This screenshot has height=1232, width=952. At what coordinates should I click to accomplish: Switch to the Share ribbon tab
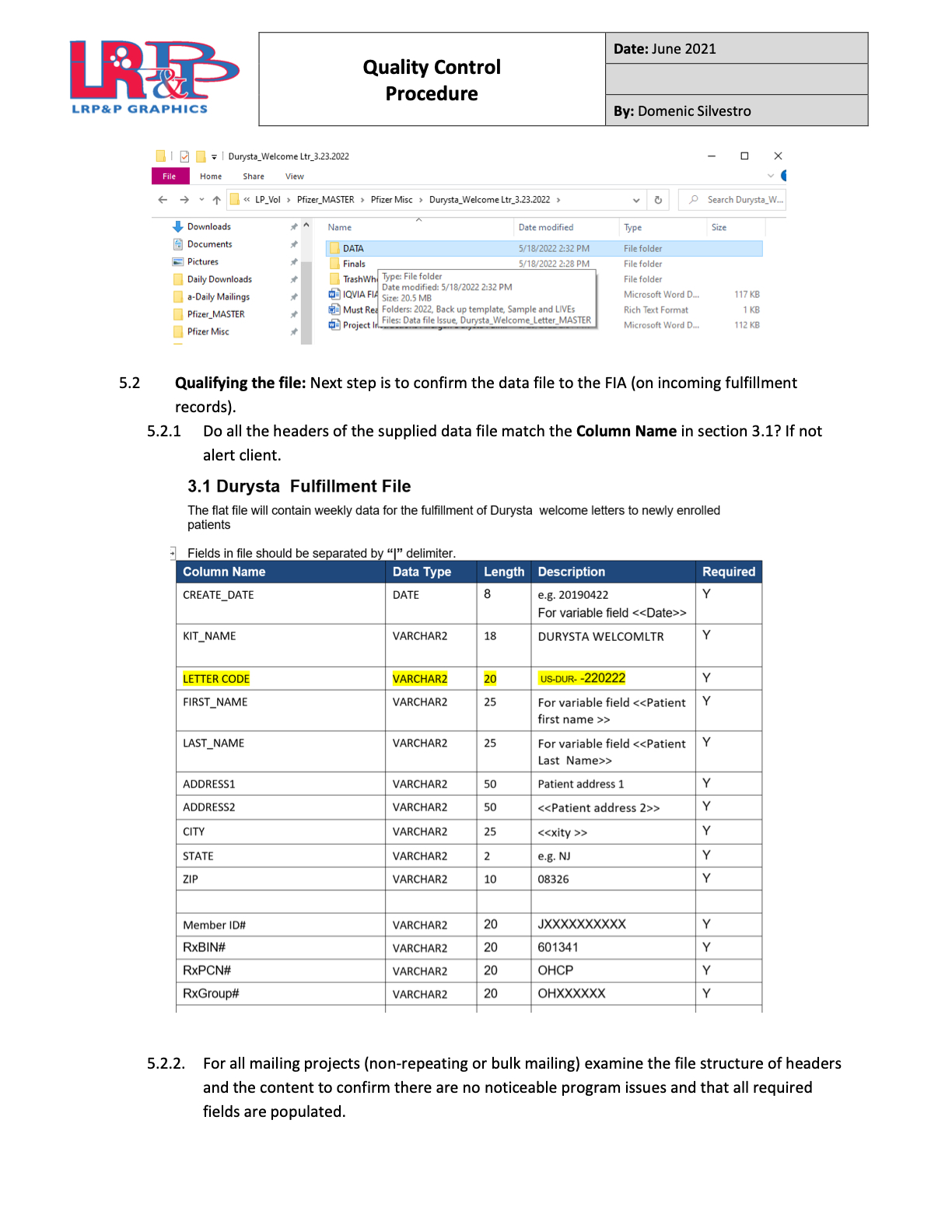(254, 177)
